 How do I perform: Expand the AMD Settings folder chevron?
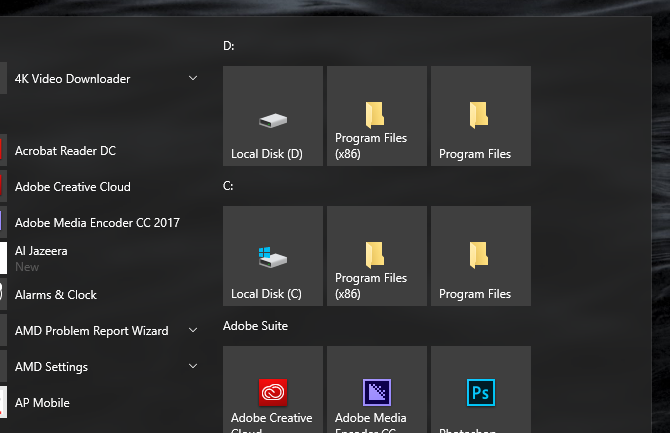coord(193,366)
